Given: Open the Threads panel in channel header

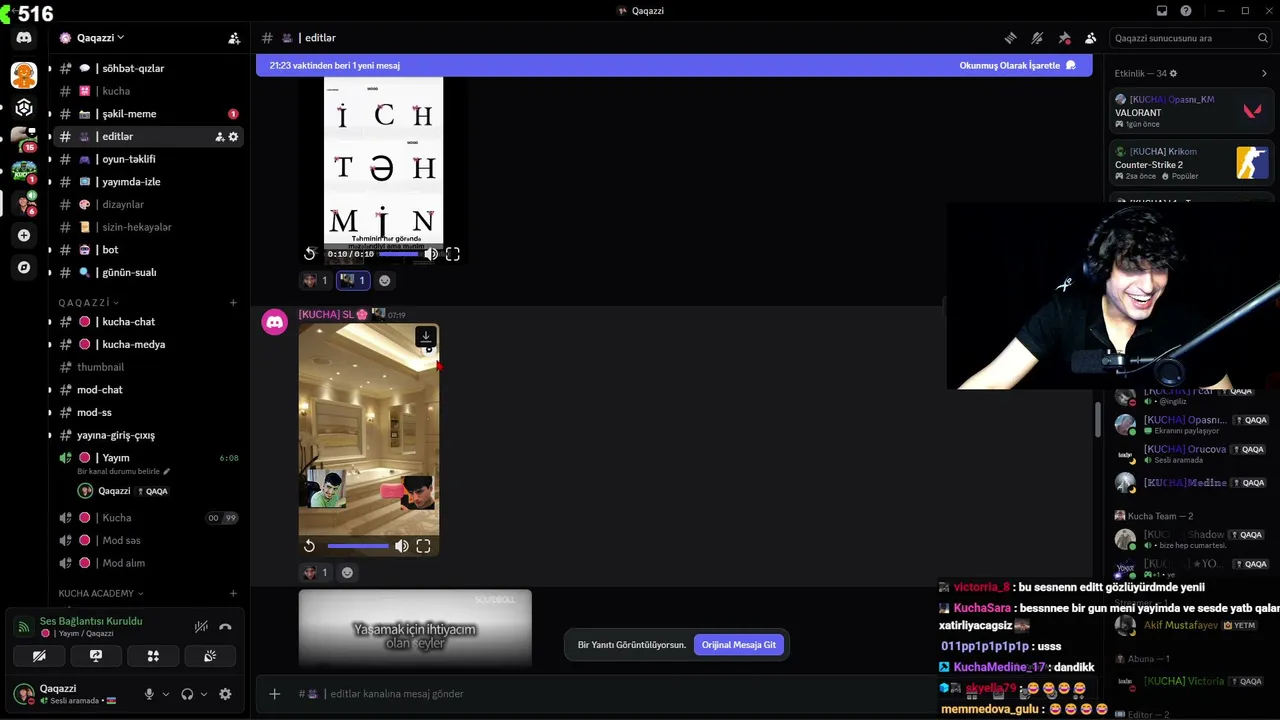Looking at the screenshot, I should 1010,38.
